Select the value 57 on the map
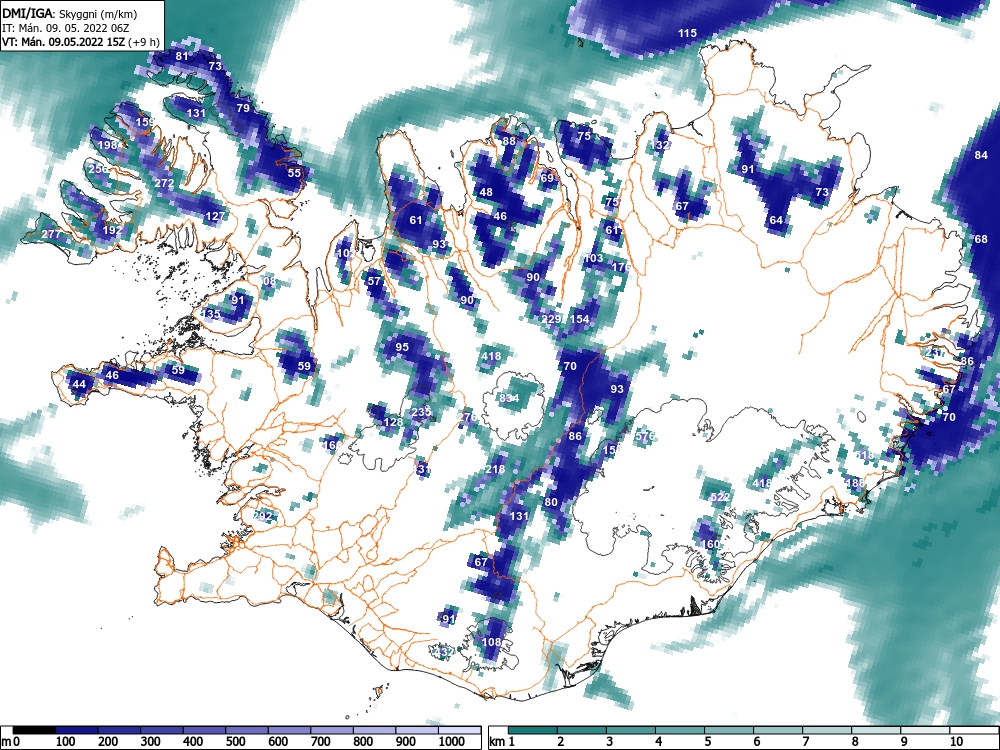Screen dimensions: 1000x750 tap(374, 281)
